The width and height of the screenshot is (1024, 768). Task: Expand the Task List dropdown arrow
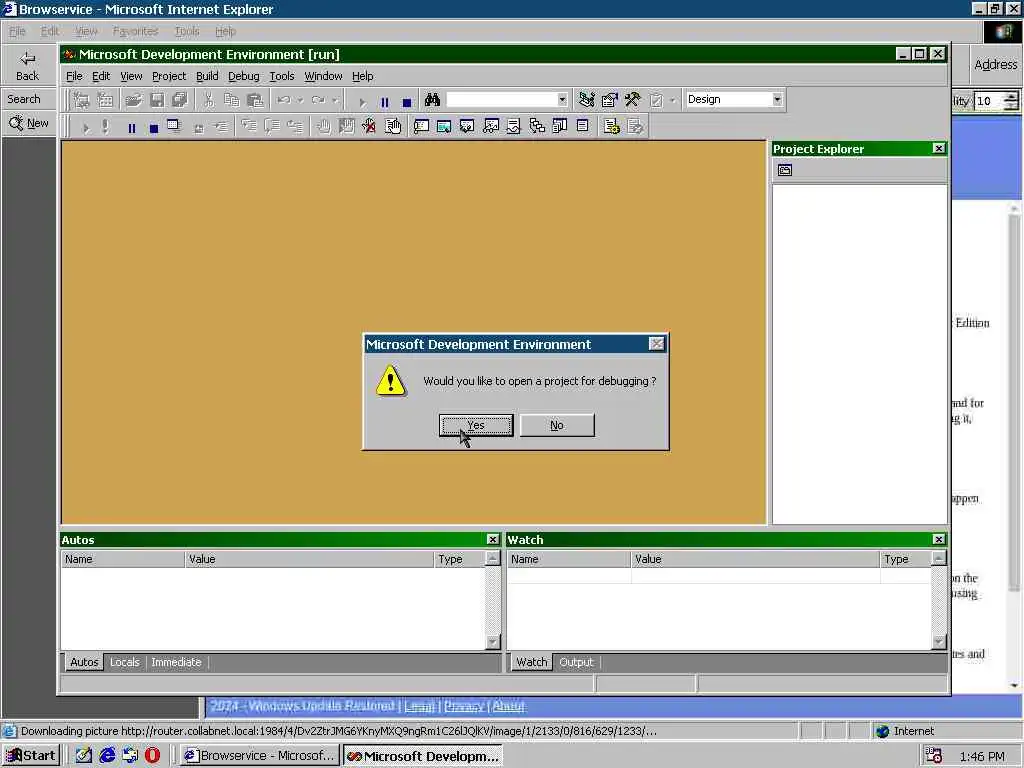(x=673, y=100)
